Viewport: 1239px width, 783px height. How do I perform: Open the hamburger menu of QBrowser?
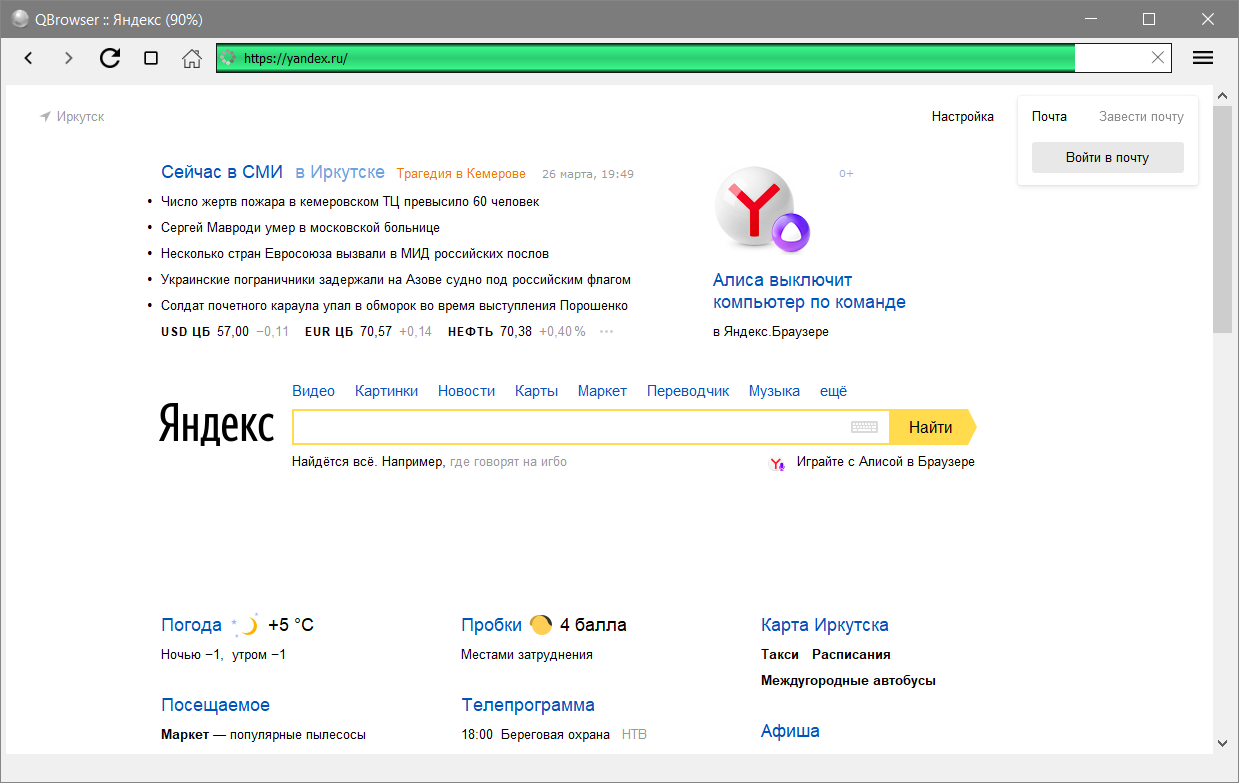tap(1203, 58)
